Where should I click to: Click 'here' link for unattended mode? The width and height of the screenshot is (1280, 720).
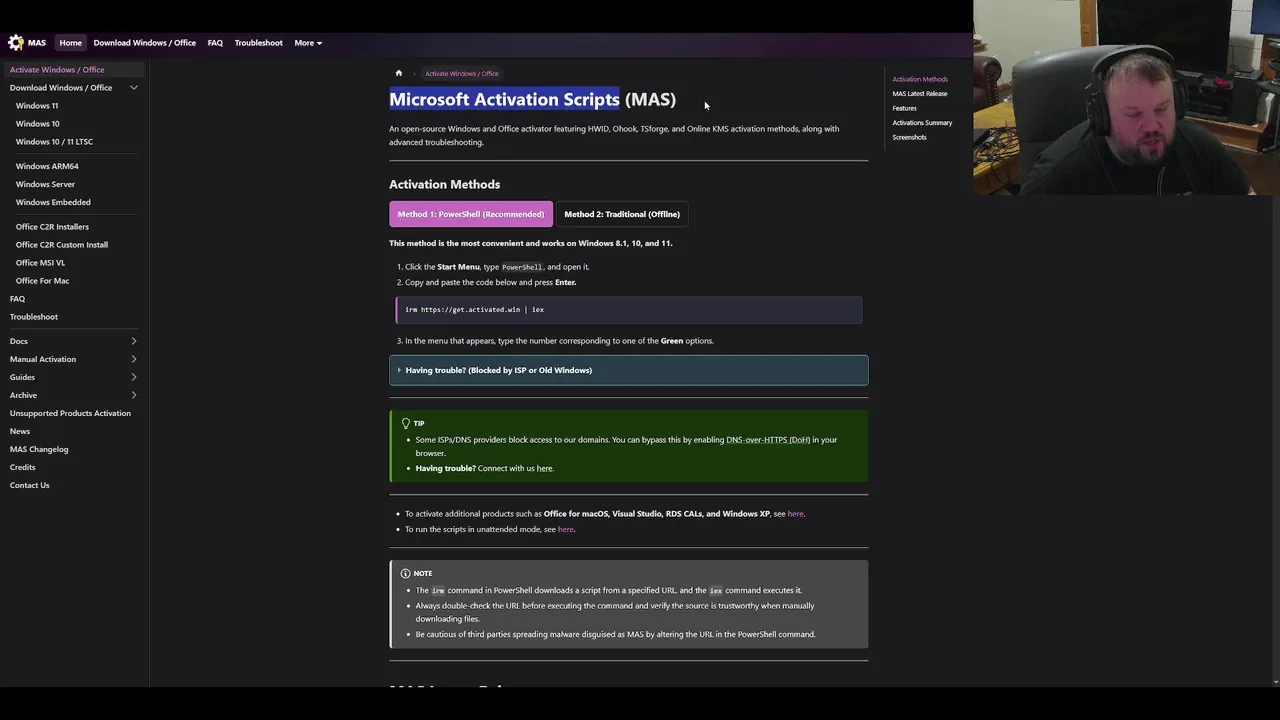[566, 529]
